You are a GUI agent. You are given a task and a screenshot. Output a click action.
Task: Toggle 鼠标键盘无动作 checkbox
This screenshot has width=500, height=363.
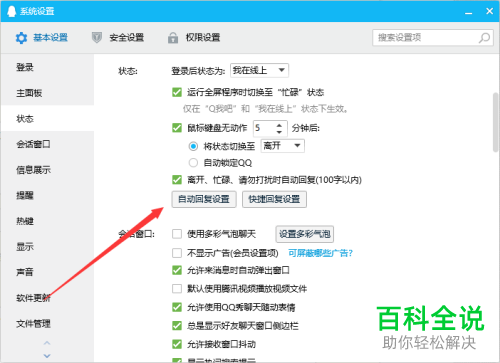[x=177, y=128]
